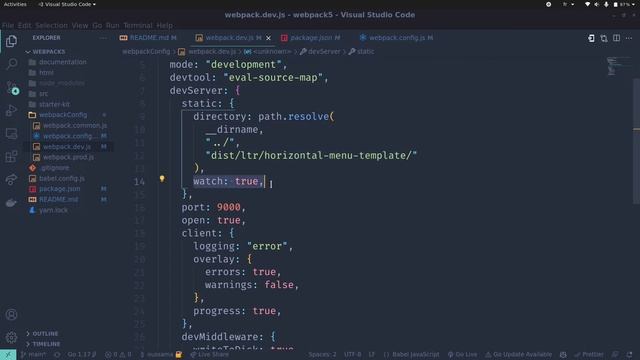The height and width of the screenshot is (360, 640).
Task: Open the Visual Studio Code app menu dropdown
Action: click(67, 4)
